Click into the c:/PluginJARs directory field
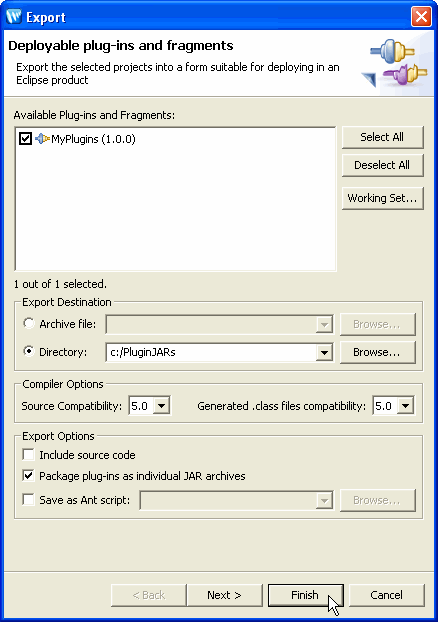The height and width of the screenshot is (622, 438). (211, 352)
